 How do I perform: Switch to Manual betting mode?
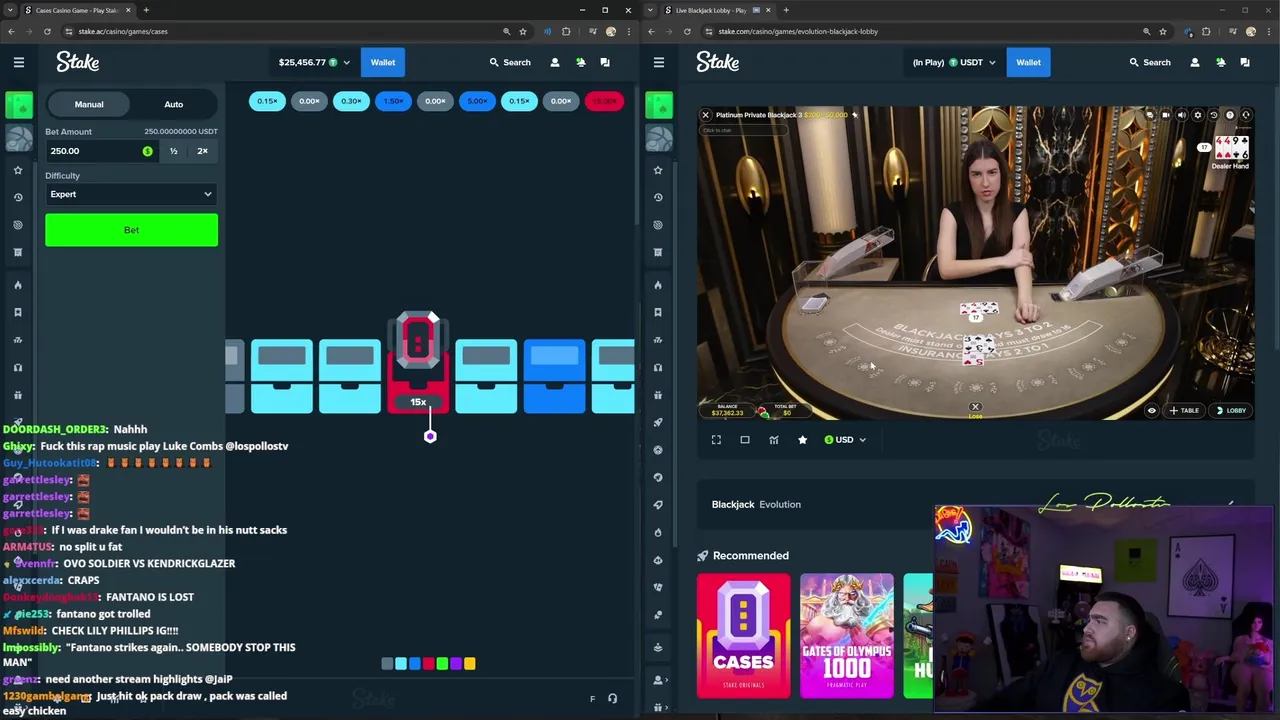point(89,104)
